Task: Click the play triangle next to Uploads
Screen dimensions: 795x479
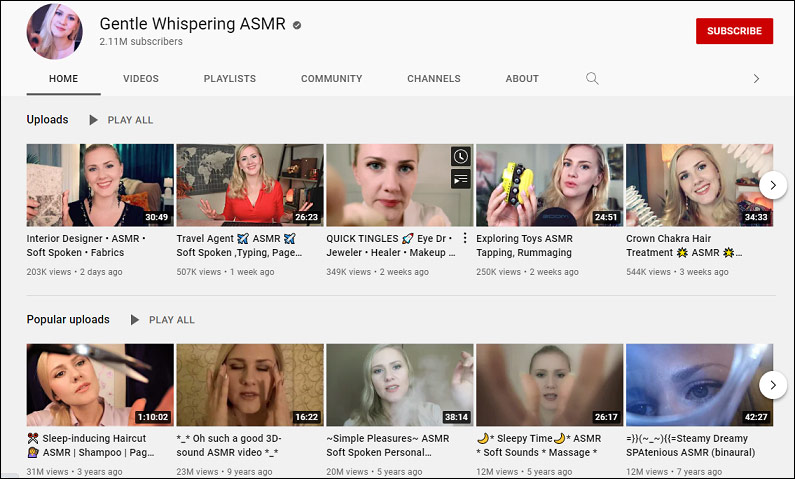Action: 93,120
